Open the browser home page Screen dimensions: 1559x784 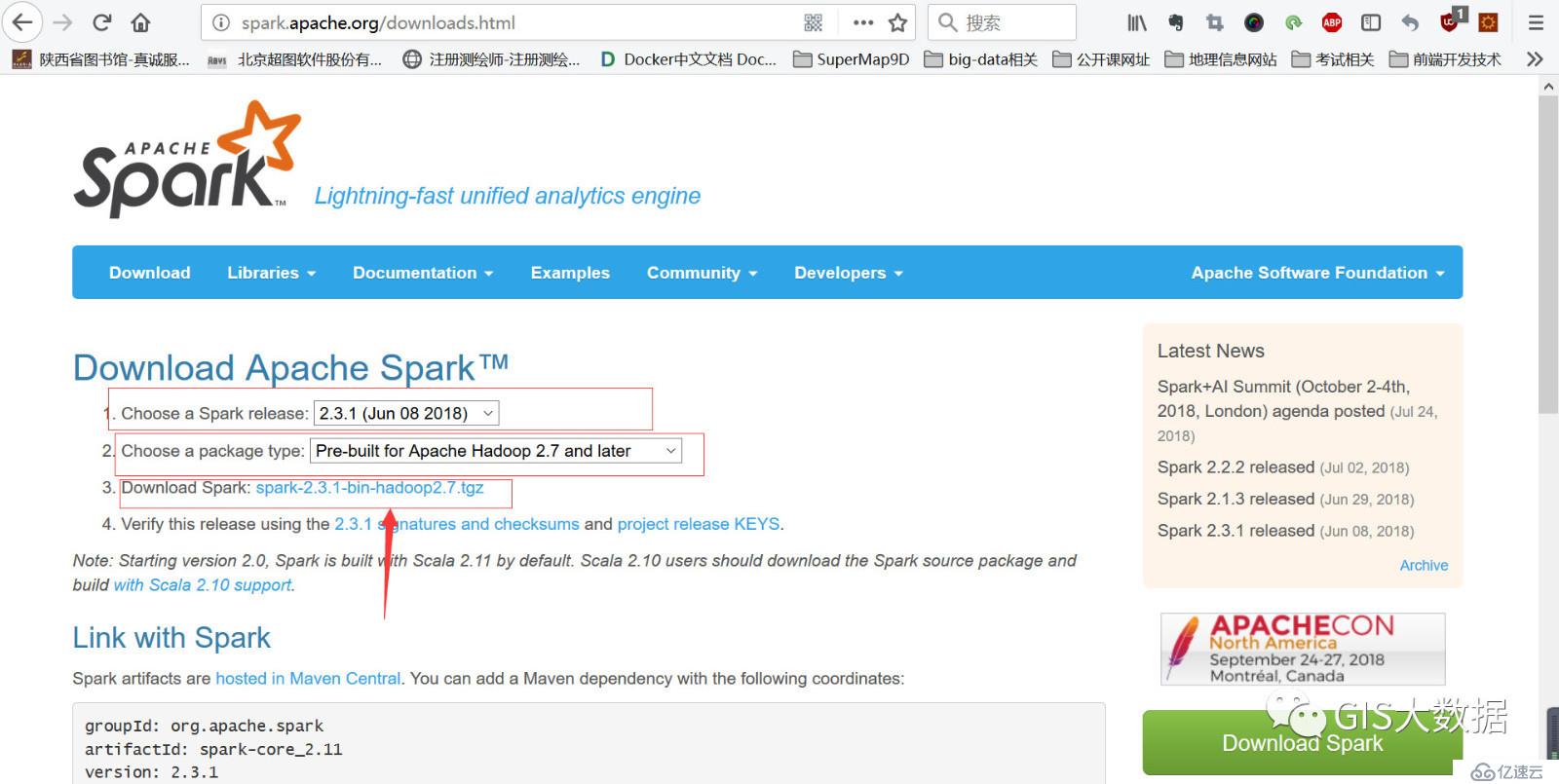pyautogui.click(x=141, y=22)
